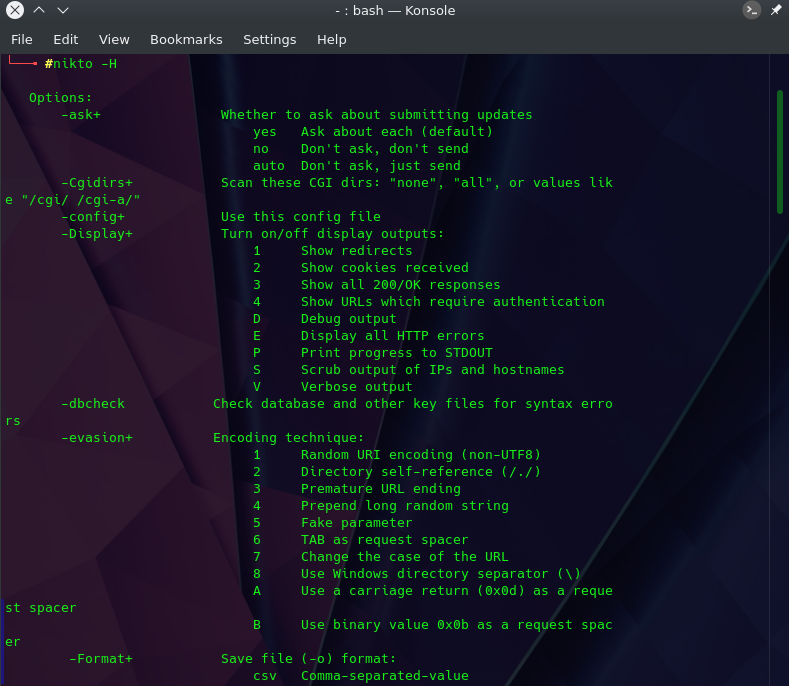
Task: Open the Help menu
Action: (331, 40)
